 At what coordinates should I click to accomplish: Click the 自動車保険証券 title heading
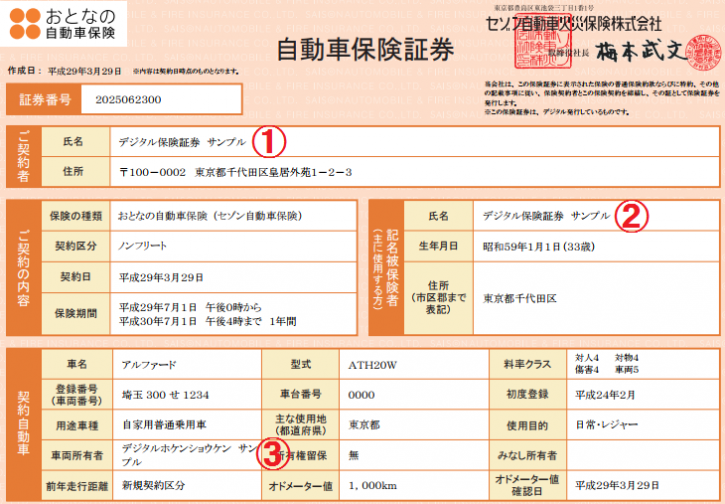[x=364, y=50]
